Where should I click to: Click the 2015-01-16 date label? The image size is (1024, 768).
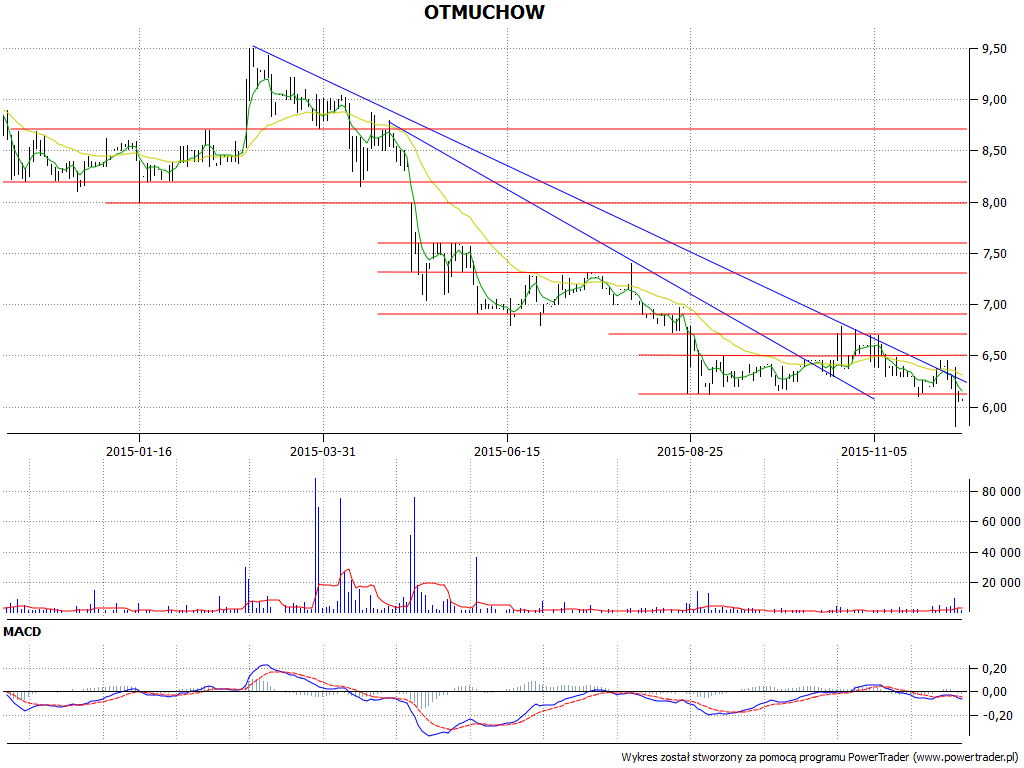139,451
